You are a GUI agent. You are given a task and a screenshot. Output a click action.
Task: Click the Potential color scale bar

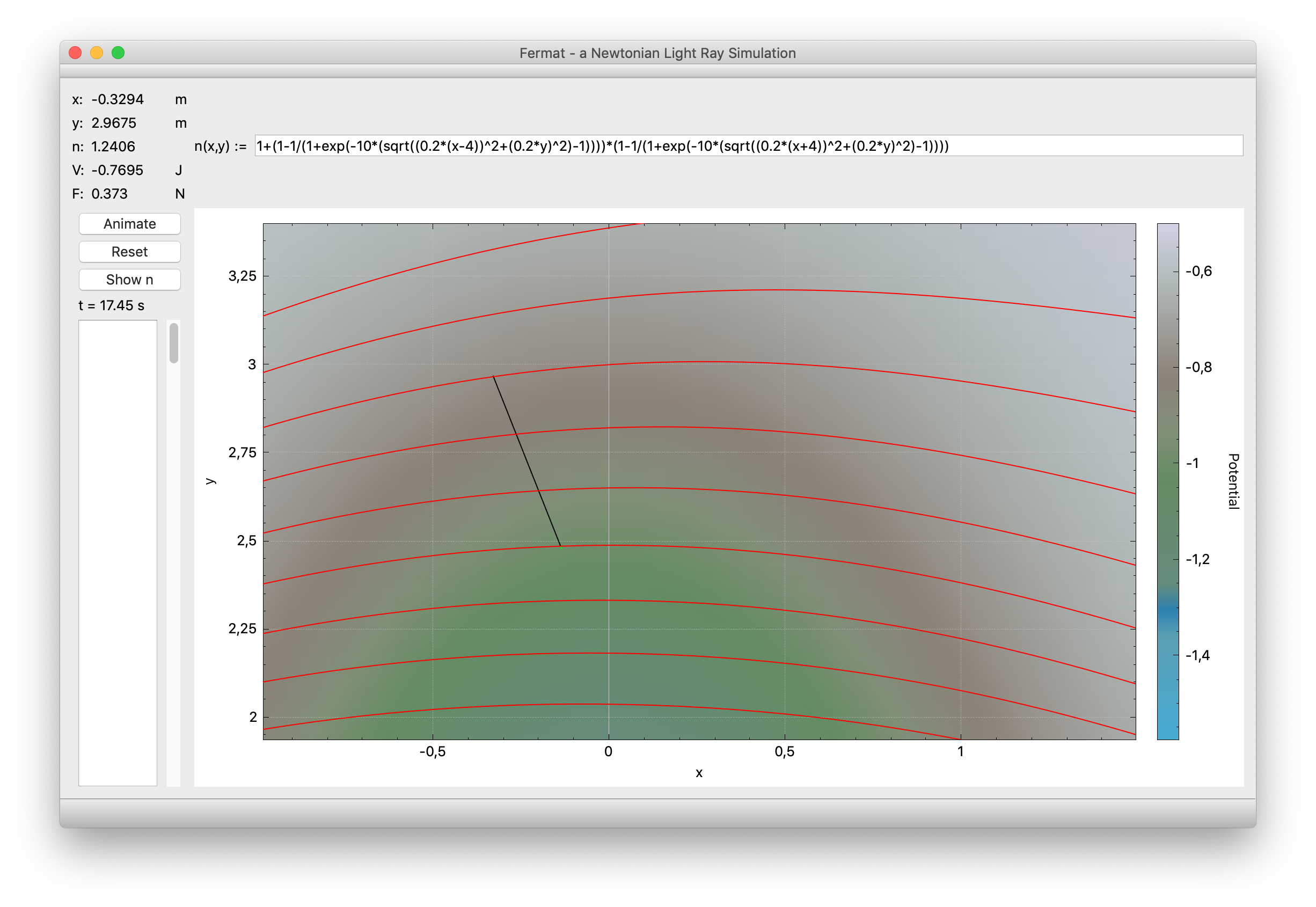pos(1168,481)
